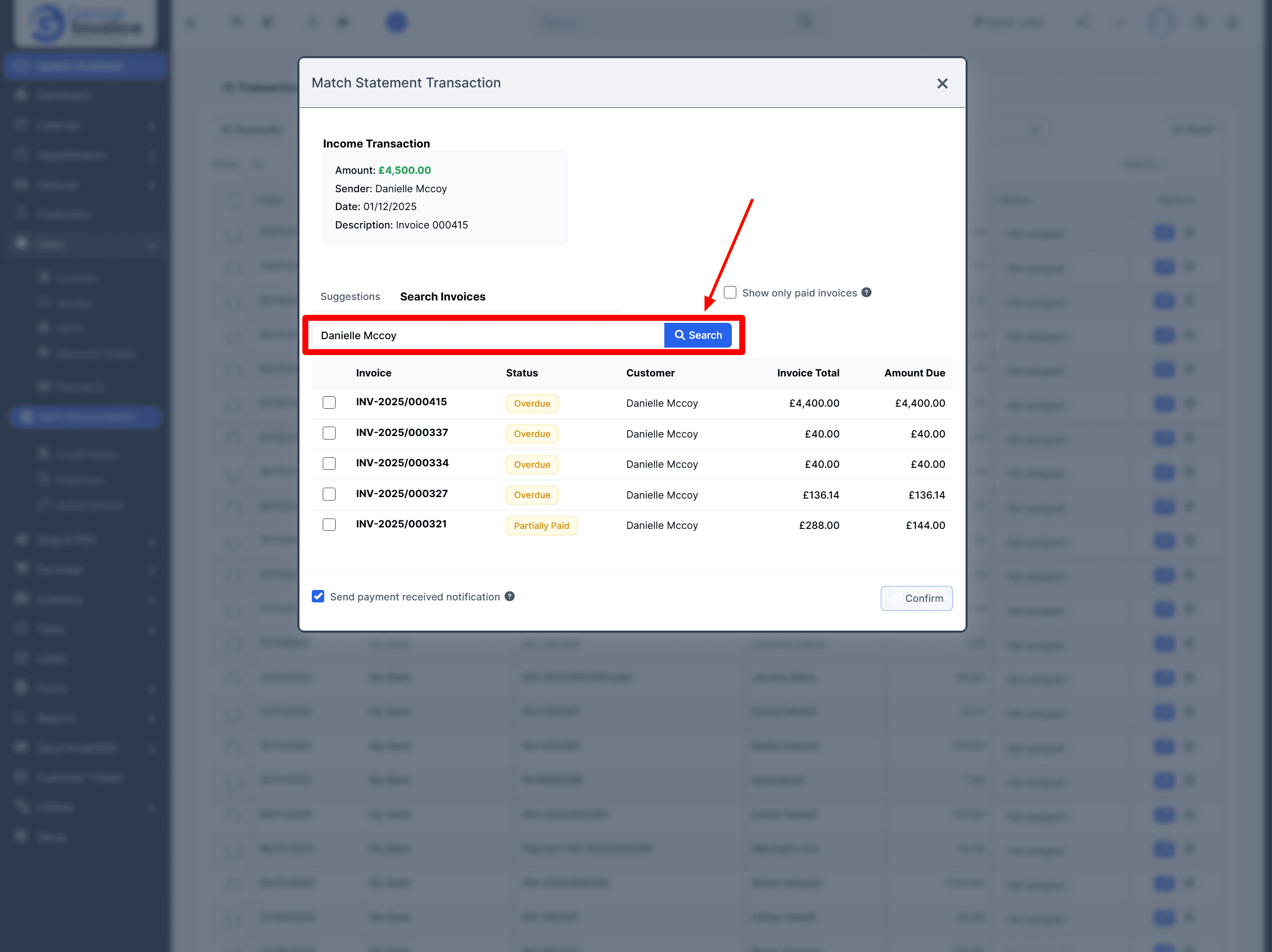Switch to the Suggestions tab
Viewport: 1272px width, 952px height.
[350, 296]
